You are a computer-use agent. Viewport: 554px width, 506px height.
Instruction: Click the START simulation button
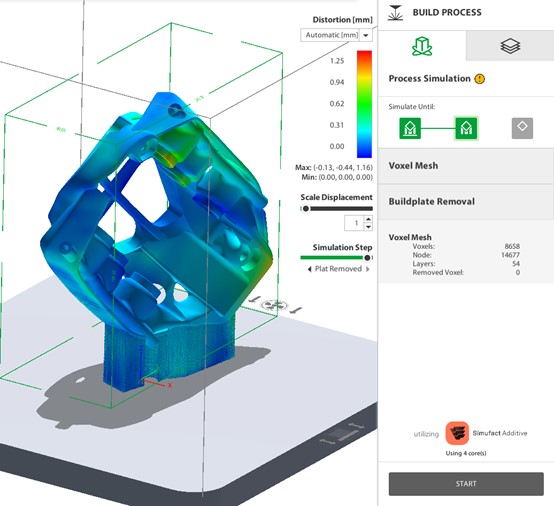click(x=466, y=484)
